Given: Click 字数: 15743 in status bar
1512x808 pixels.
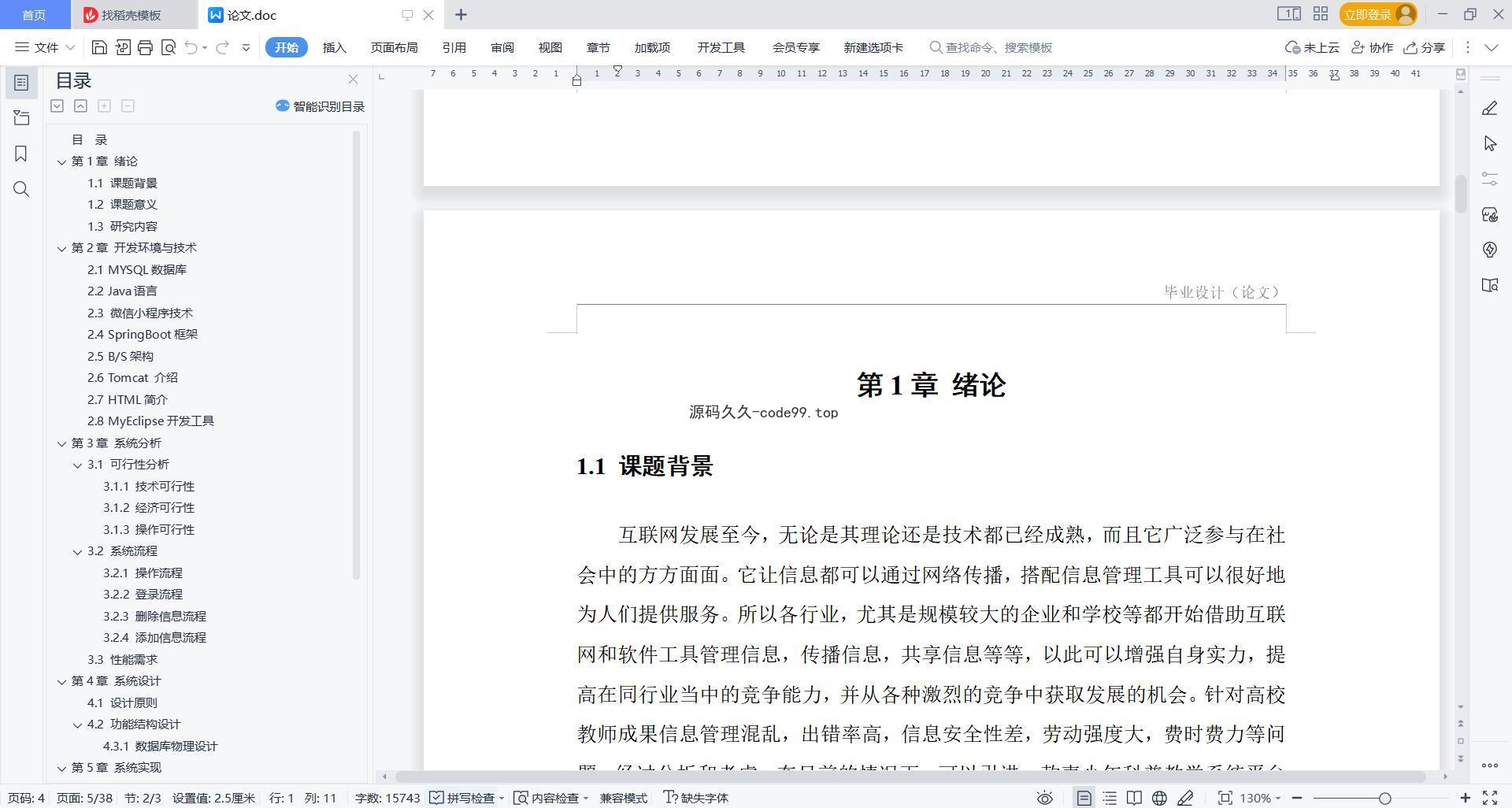Looking at the screenshot, I should pos(387,798).
